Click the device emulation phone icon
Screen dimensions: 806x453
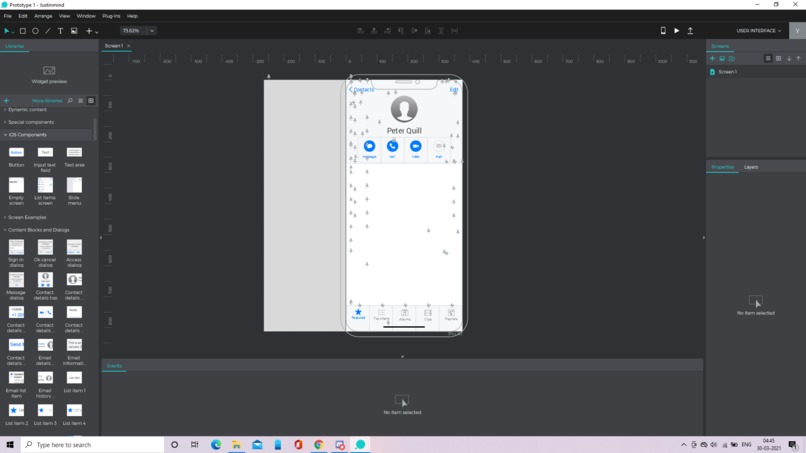coord(663,31)
